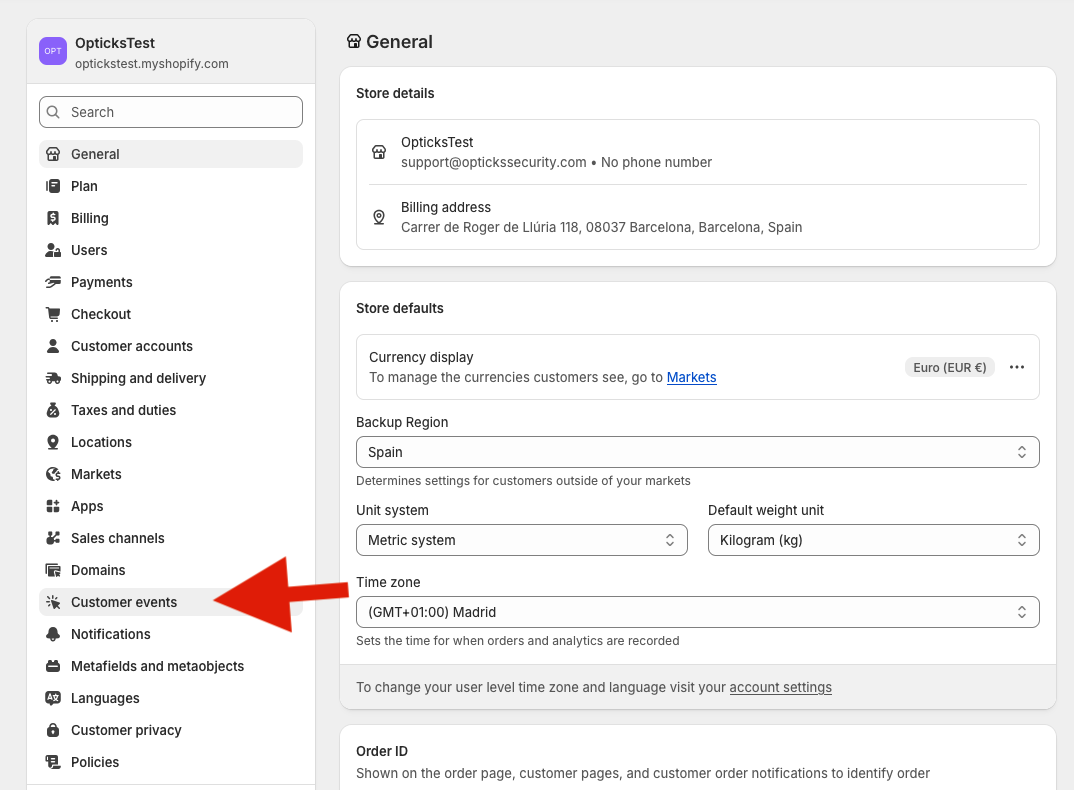The height and width of the screenshot is (790, 1074).
Task: Follow the Markets link under Currency display
Action: point(691,377)
